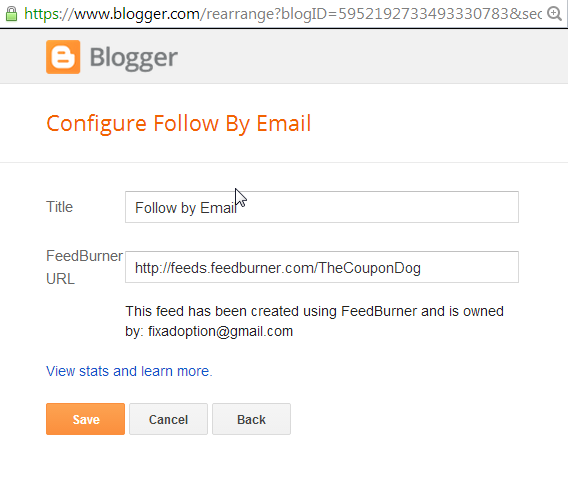The width and height of the screenshot is (568, 502).
Task: Save the Follow By Email settings
Action: pyautogui.click(x=85, y=419)
